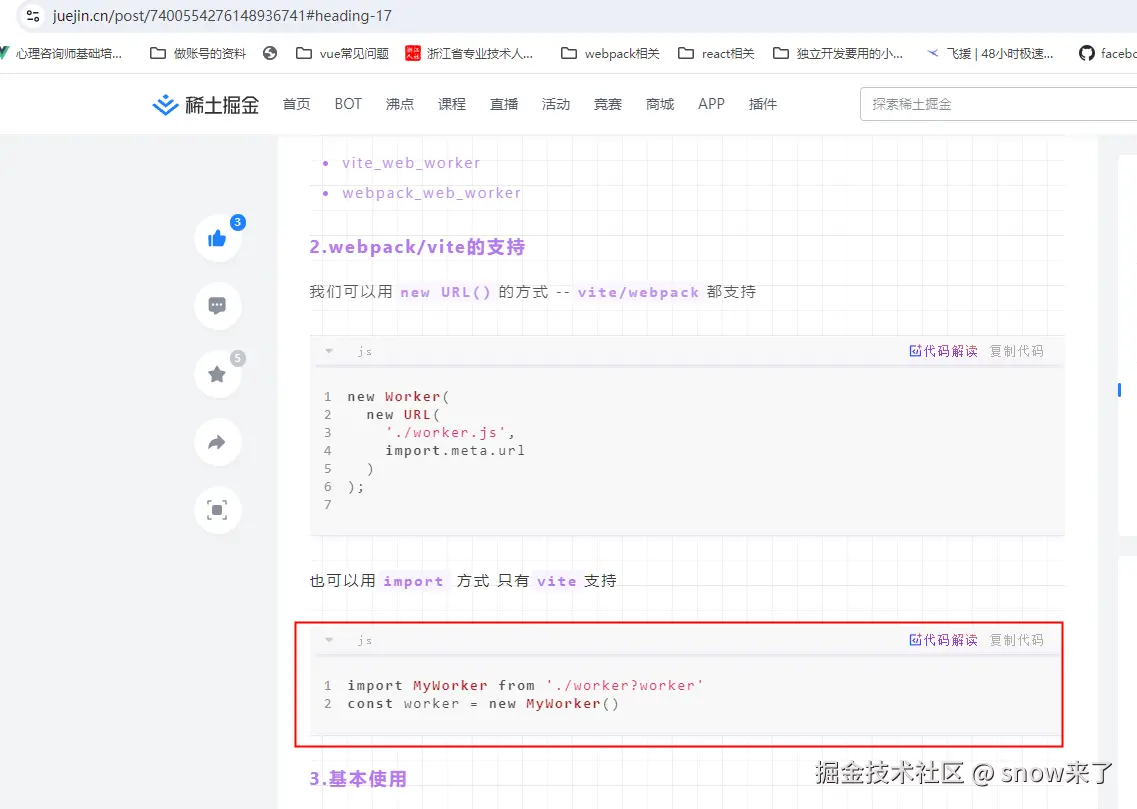Open the 直播 nav item
The width and height of the screenshot is (1137, 809).
[504, 104]
